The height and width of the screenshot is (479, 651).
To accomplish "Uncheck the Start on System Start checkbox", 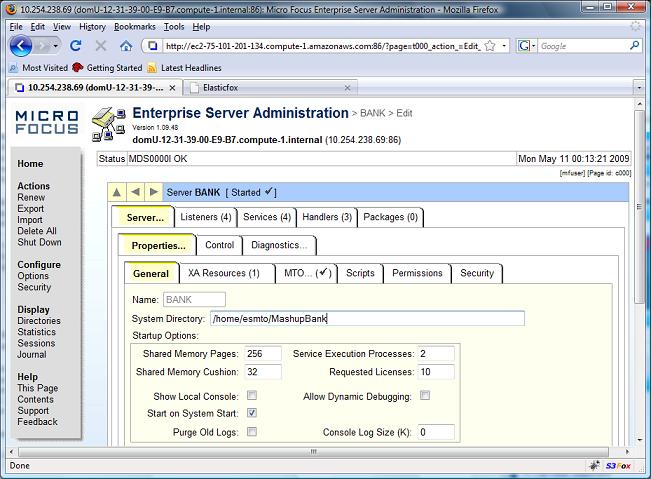I will (x=252, y=413).
